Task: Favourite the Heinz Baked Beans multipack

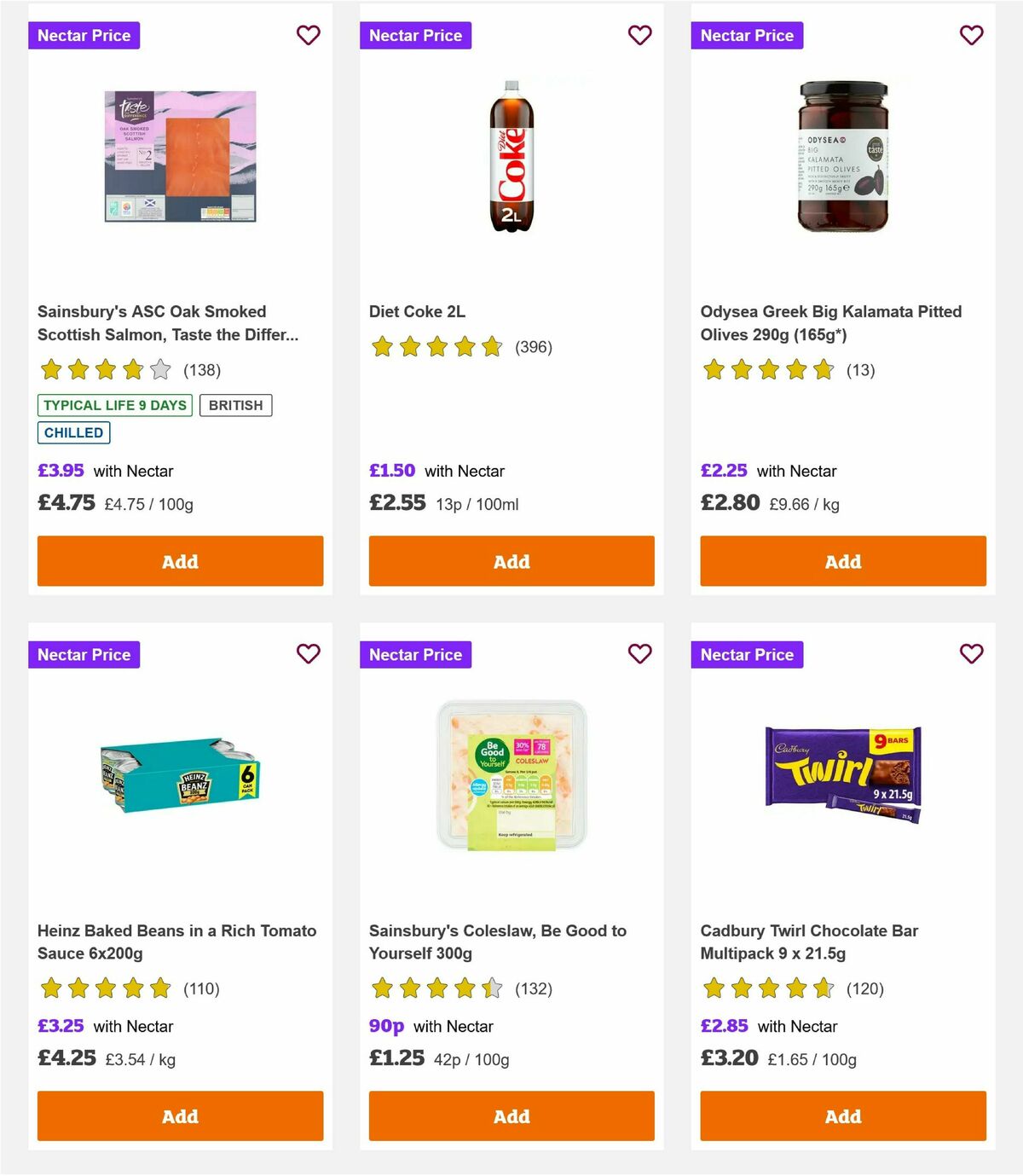Action: (308, 654)
